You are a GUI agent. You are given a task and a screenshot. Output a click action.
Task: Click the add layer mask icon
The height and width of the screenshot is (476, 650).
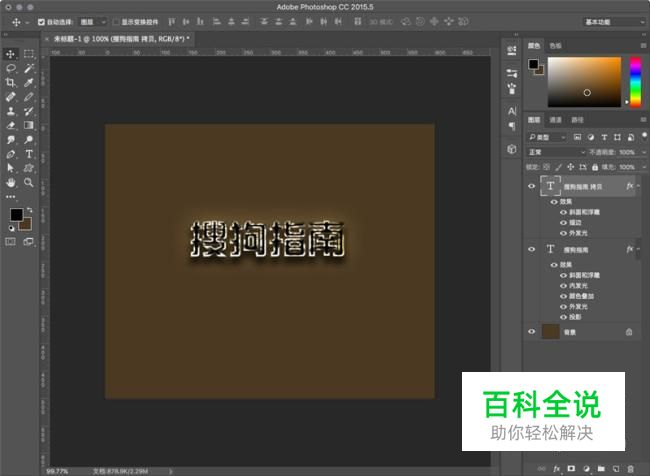click(571, 469)
